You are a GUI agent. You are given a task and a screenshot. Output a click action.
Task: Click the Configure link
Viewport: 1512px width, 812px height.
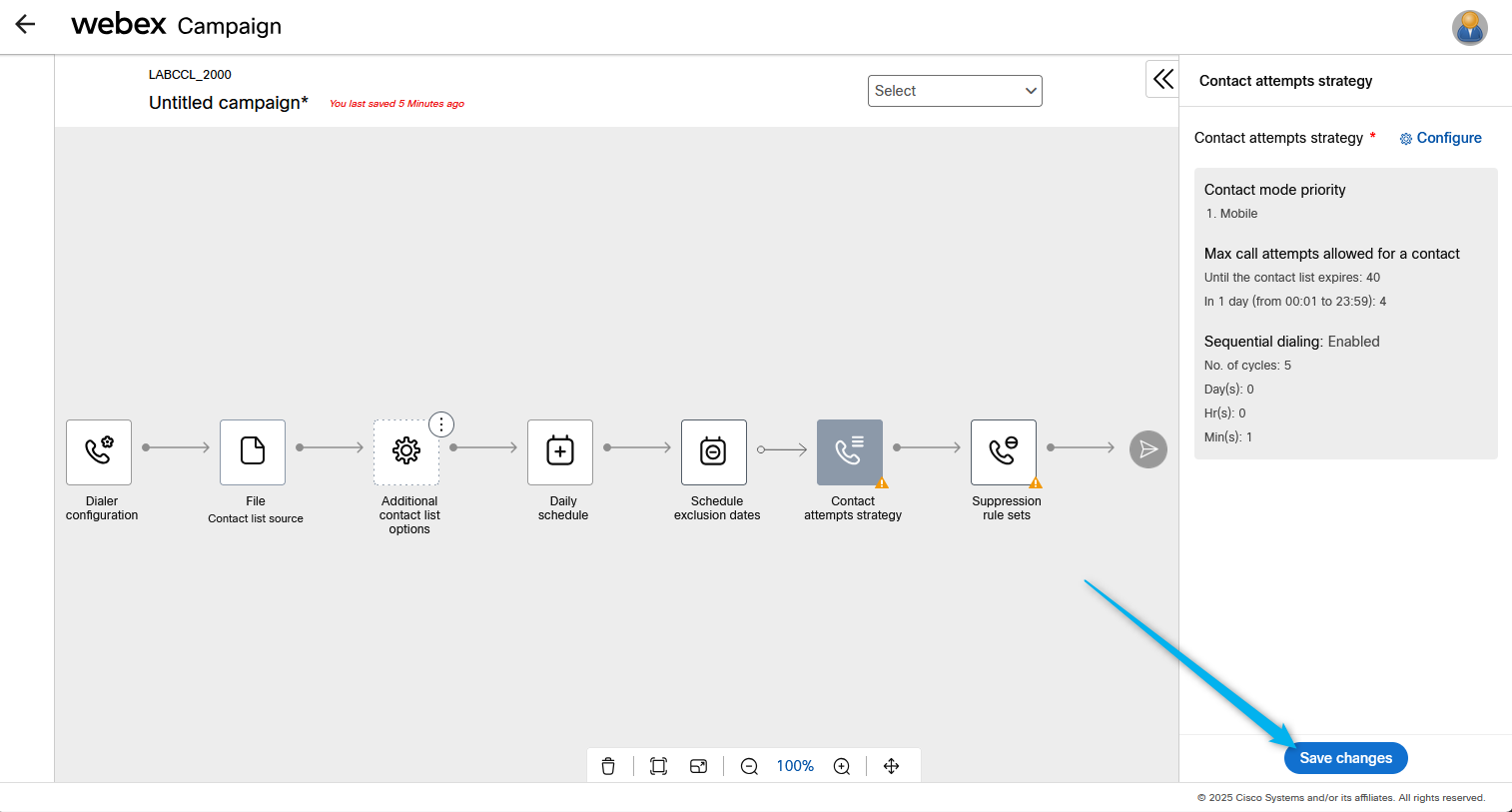[x=1441, y=138]
